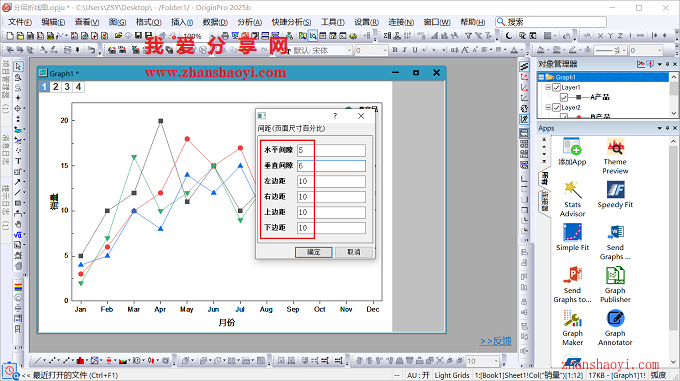Image resolution: width=680 pixels, height=381 pixels.
Task: Click the 左边距 input field
Action: [331, 181]
